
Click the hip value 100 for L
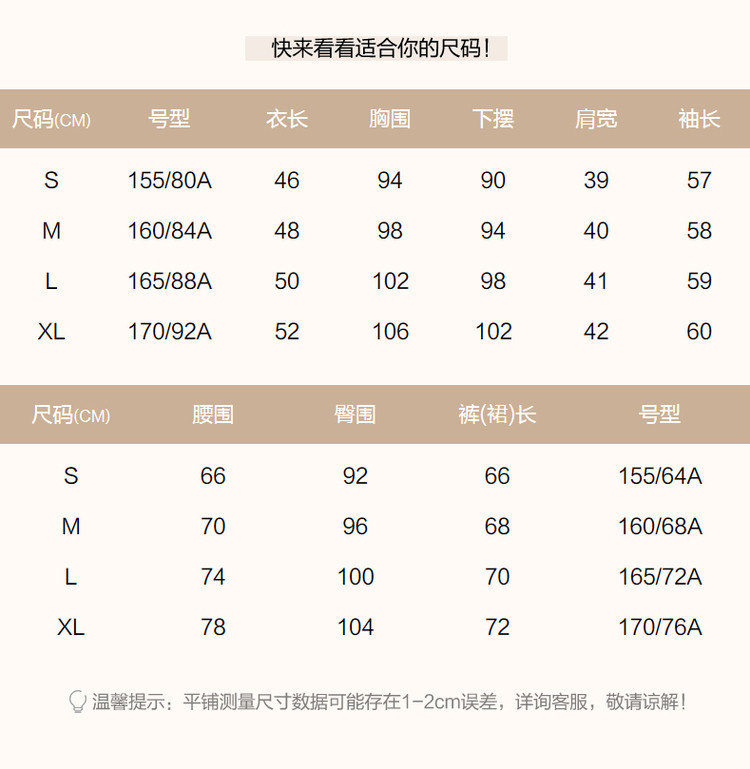[355, 577]
